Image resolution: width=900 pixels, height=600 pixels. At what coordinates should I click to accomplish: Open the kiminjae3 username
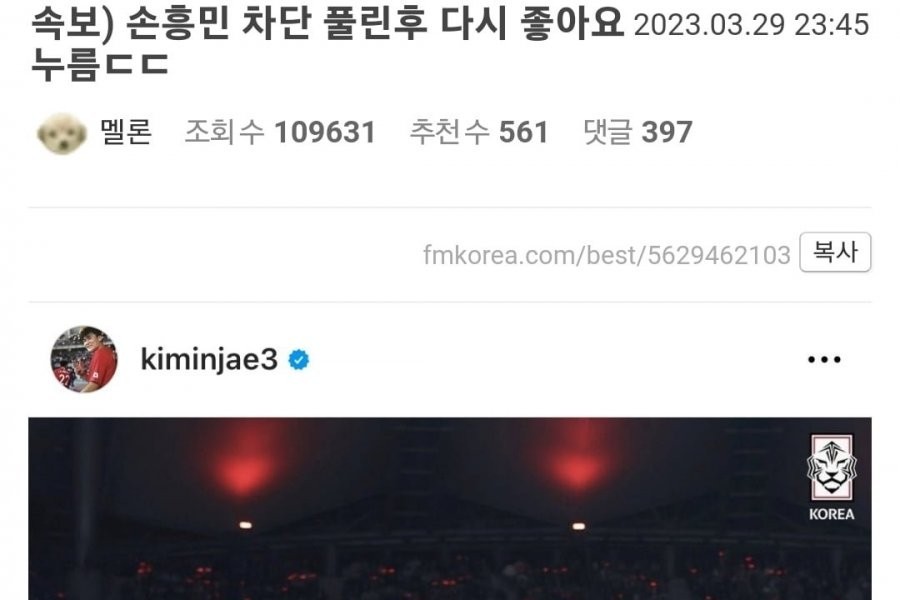[x=209, y=359]
